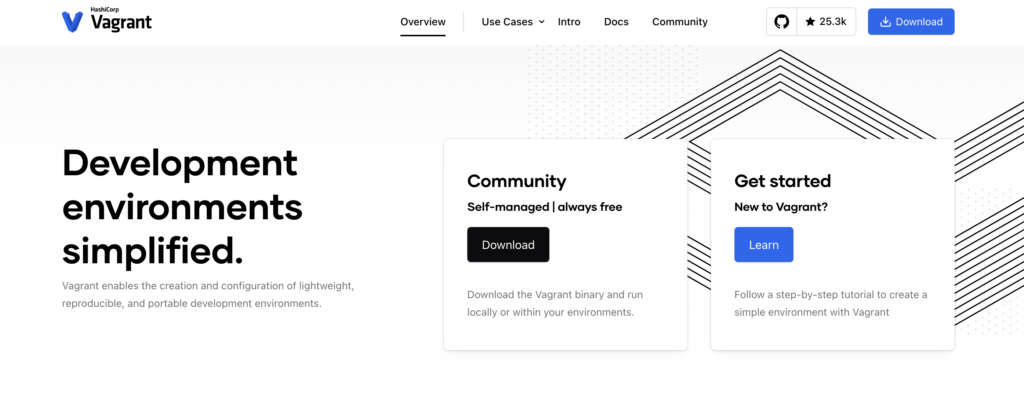Image resolution: width=1024 pixels, height=418 pixels.
Task: Click the blue Learn button
Action: (x=763, y=245)
